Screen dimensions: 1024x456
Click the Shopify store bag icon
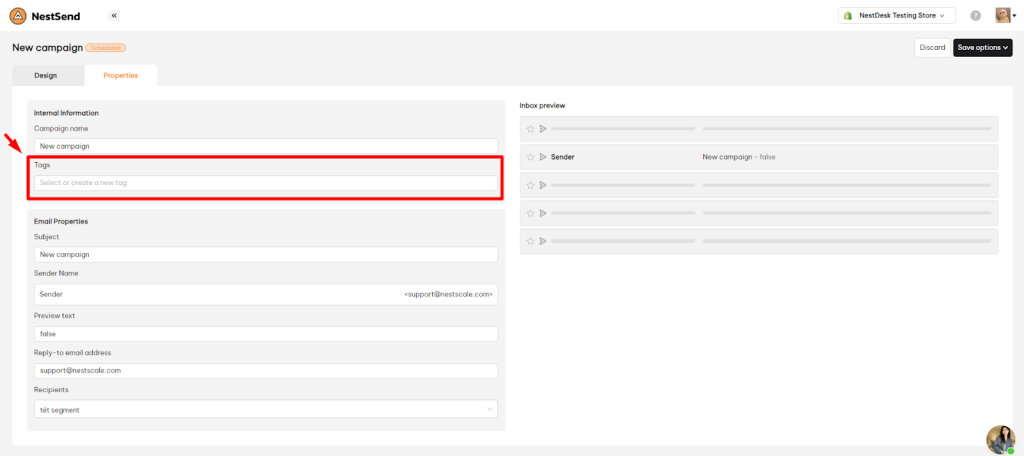848,16
